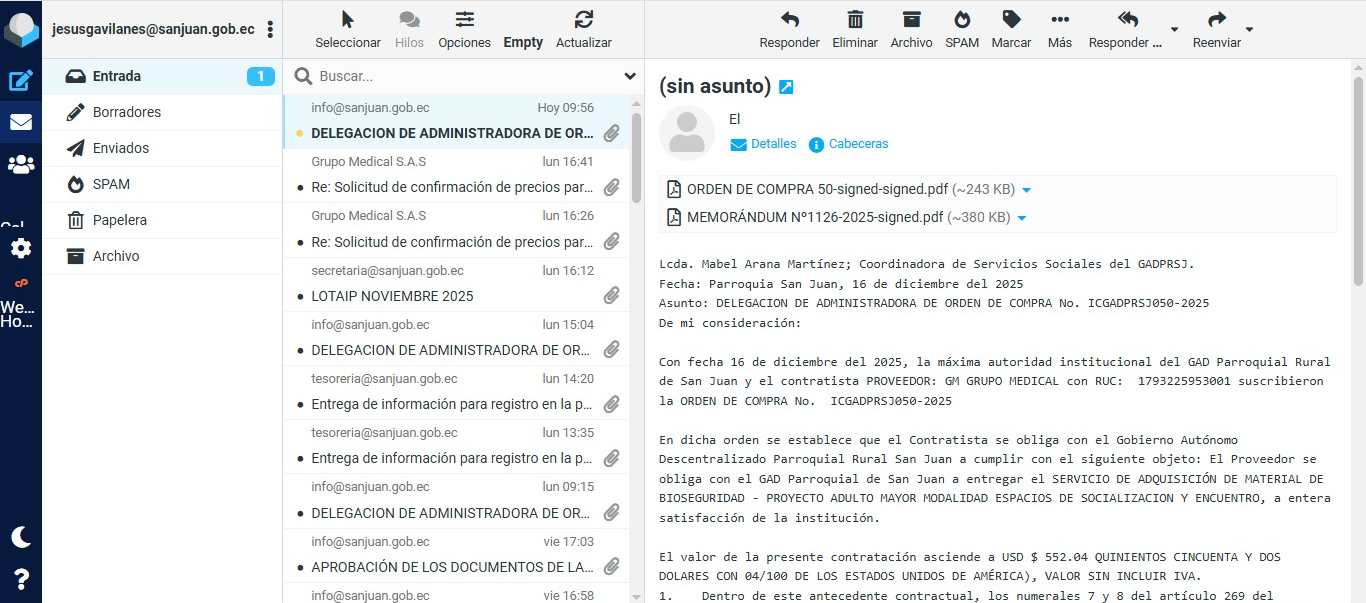Viewport: 1366px width, 603px height.
Task: Click the Responder reply icon
Action: pyautogui.click(x=789, y=29)
